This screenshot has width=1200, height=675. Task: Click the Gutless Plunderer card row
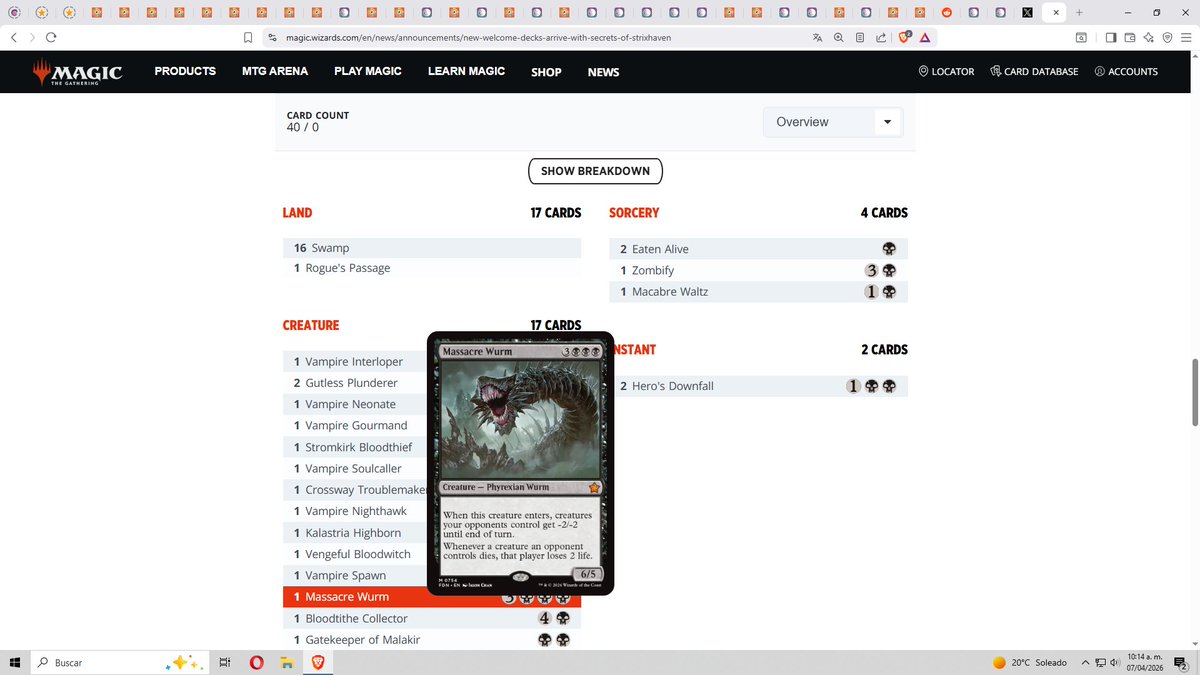pyautogui.click(x=355, y=383)
